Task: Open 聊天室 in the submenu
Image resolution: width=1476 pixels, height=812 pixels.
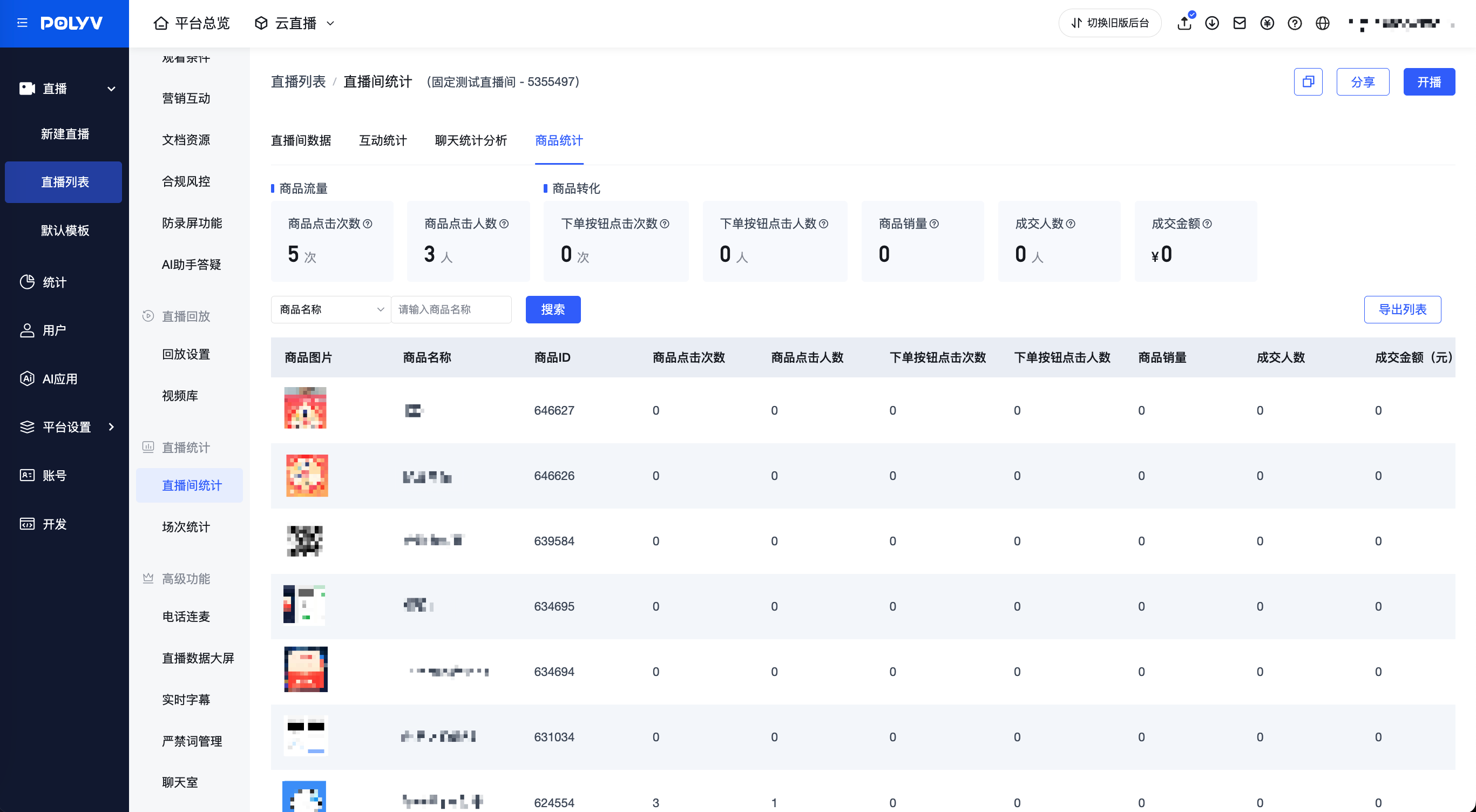Action: click(x=179, y=782)
